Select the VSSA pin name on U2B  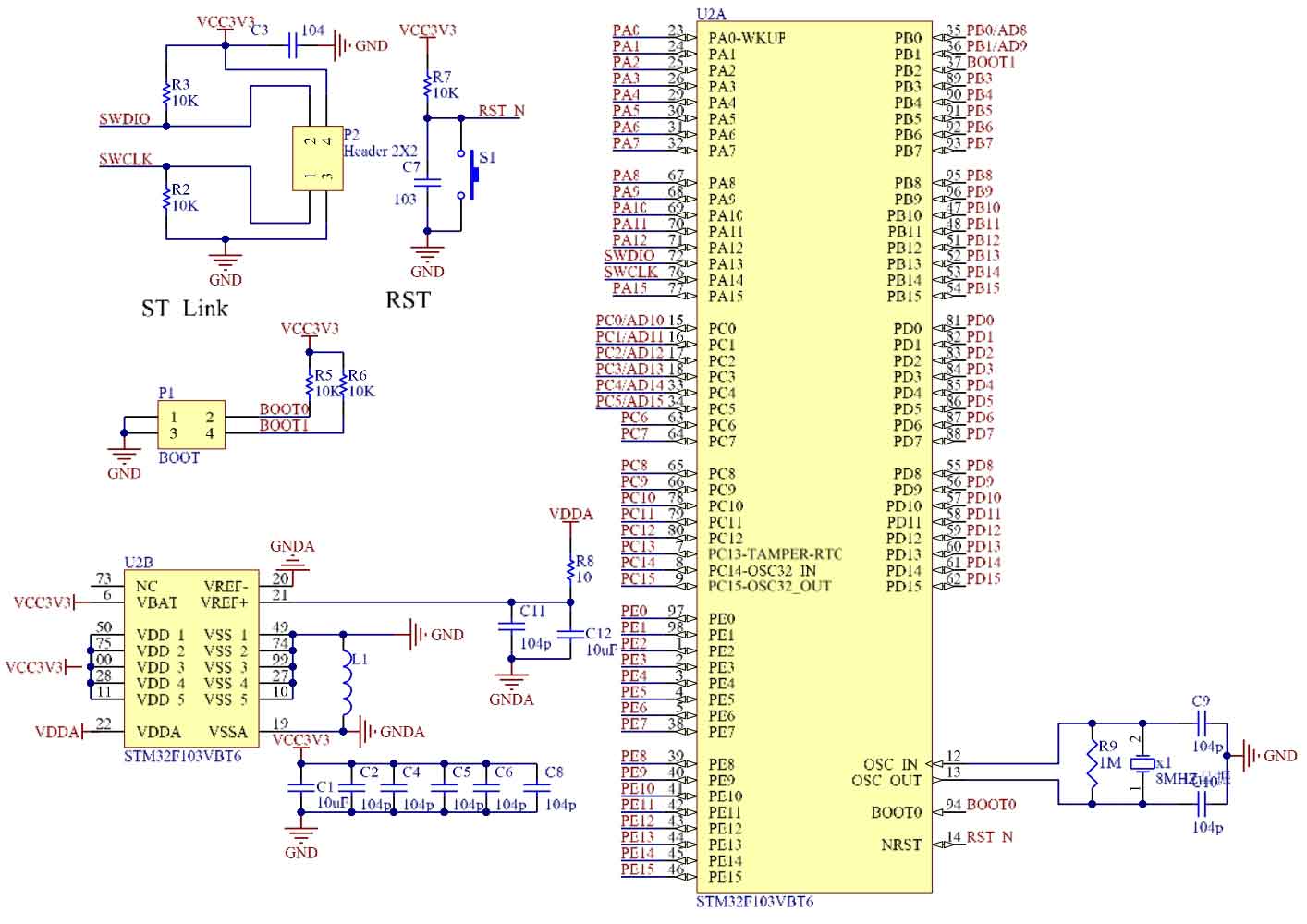coord(226,732)
